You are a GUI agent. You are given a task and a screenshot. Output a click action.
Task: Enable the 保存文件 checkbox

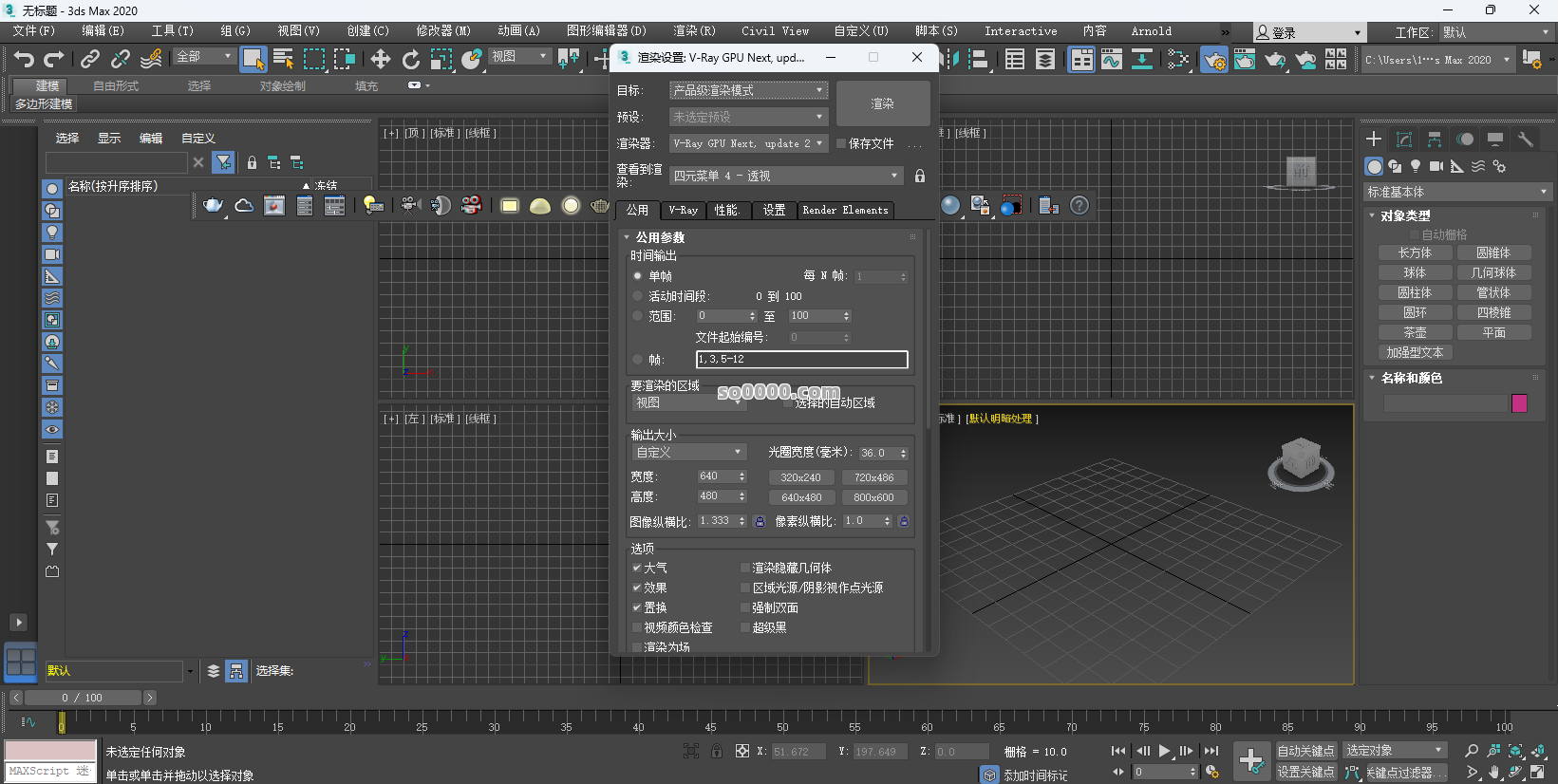pyautogui.click(x=841, y=144)
